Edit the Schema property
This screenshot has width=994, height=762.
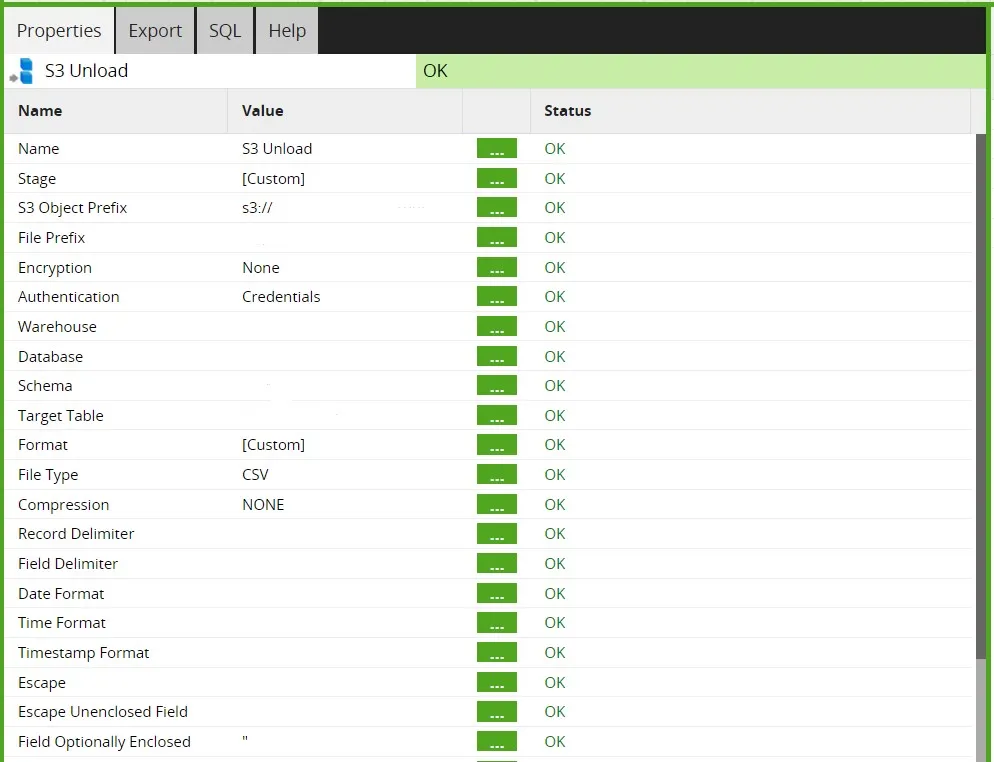[x=496, y=385]
